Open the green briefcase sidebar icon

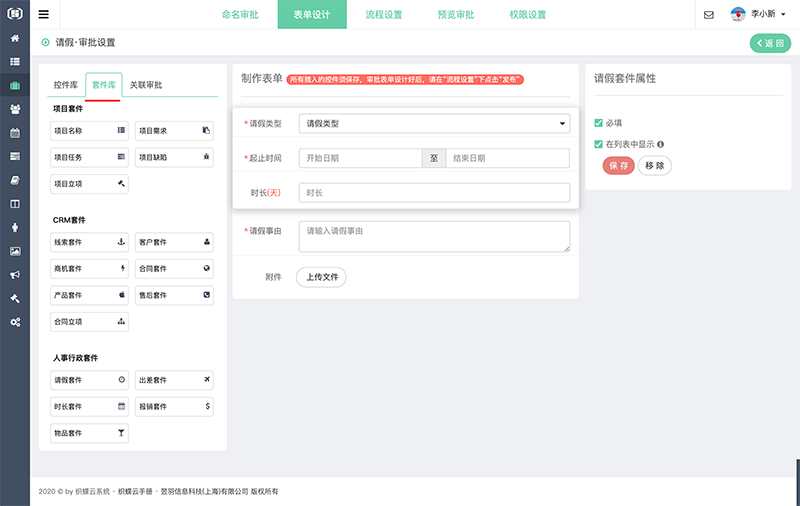(x=15, y=85)
